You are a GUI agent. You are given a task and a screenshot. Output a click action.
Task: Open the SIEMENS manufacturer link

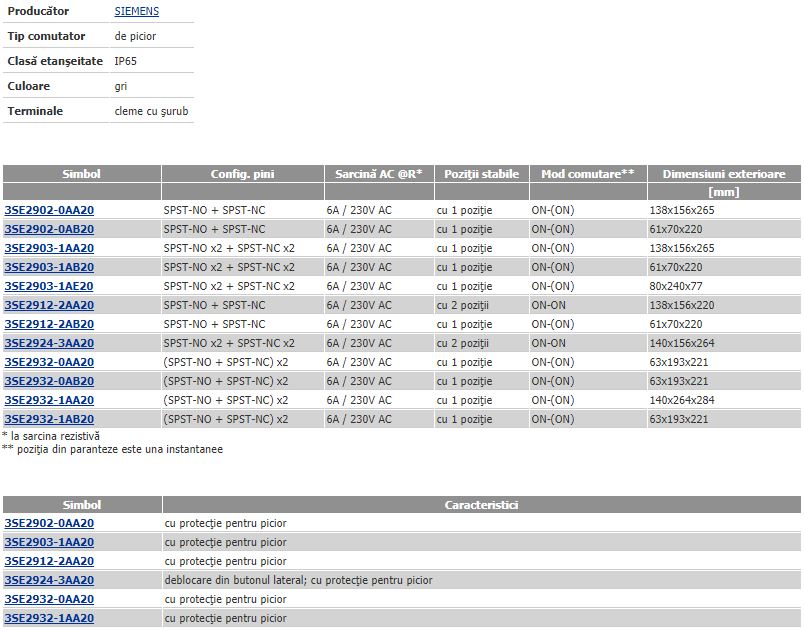click(x=136, y=11)
